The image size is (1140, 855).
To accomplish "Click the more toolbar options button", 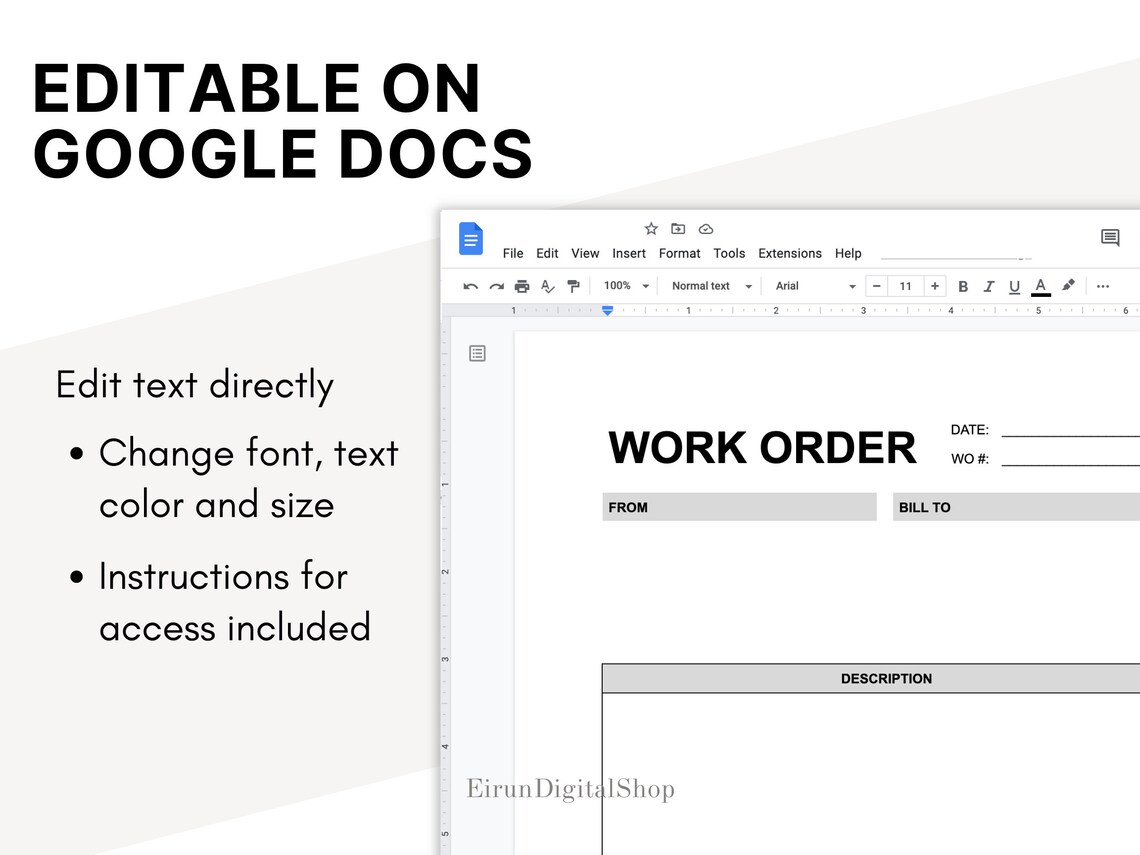I will click(x=1102, y=285).
